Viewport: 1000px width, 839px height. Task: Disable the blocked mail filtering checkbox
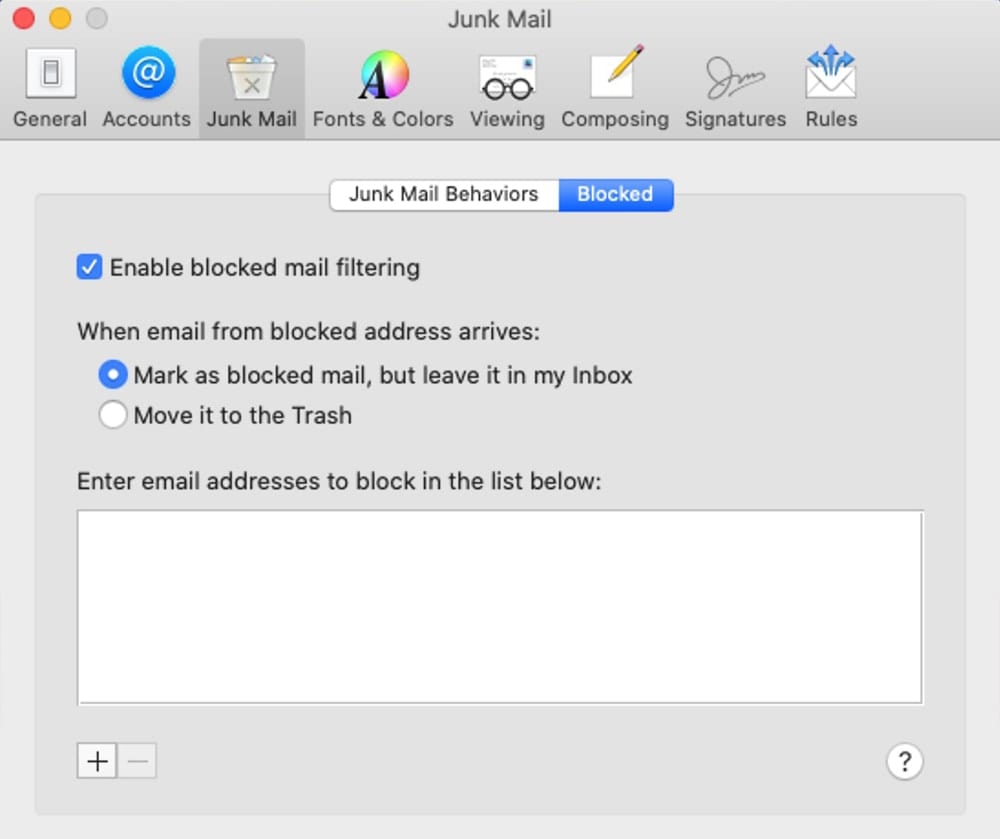click(x=90, y=267)
